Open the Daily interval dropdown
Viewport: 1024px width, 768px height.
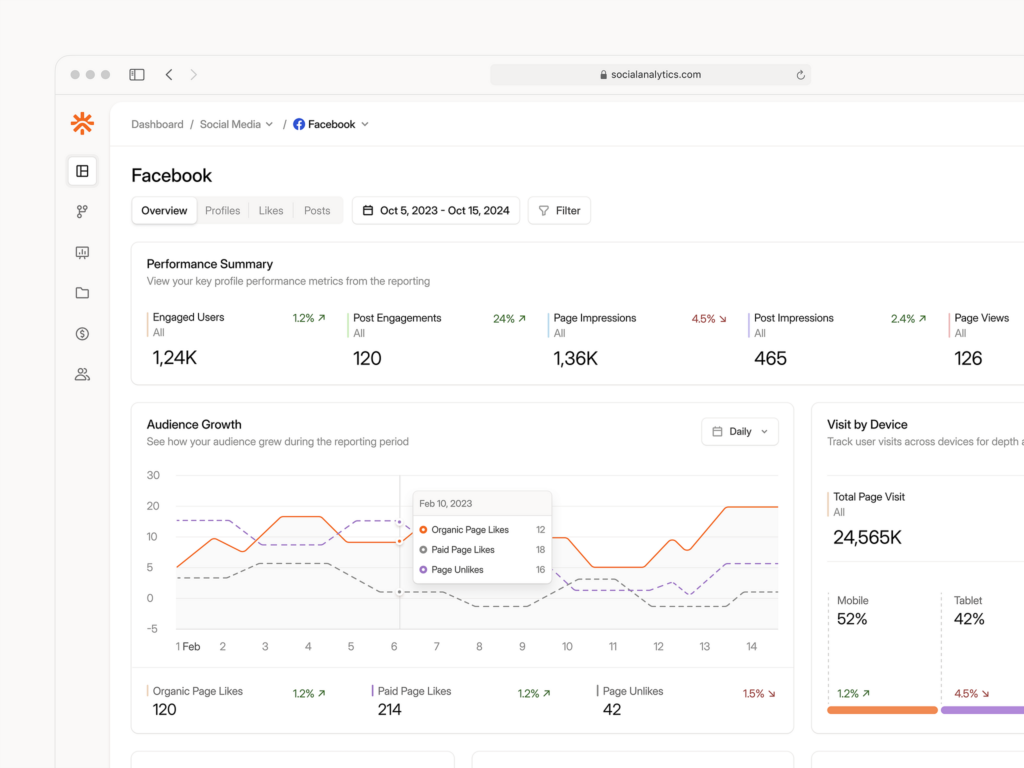(740, 432)
